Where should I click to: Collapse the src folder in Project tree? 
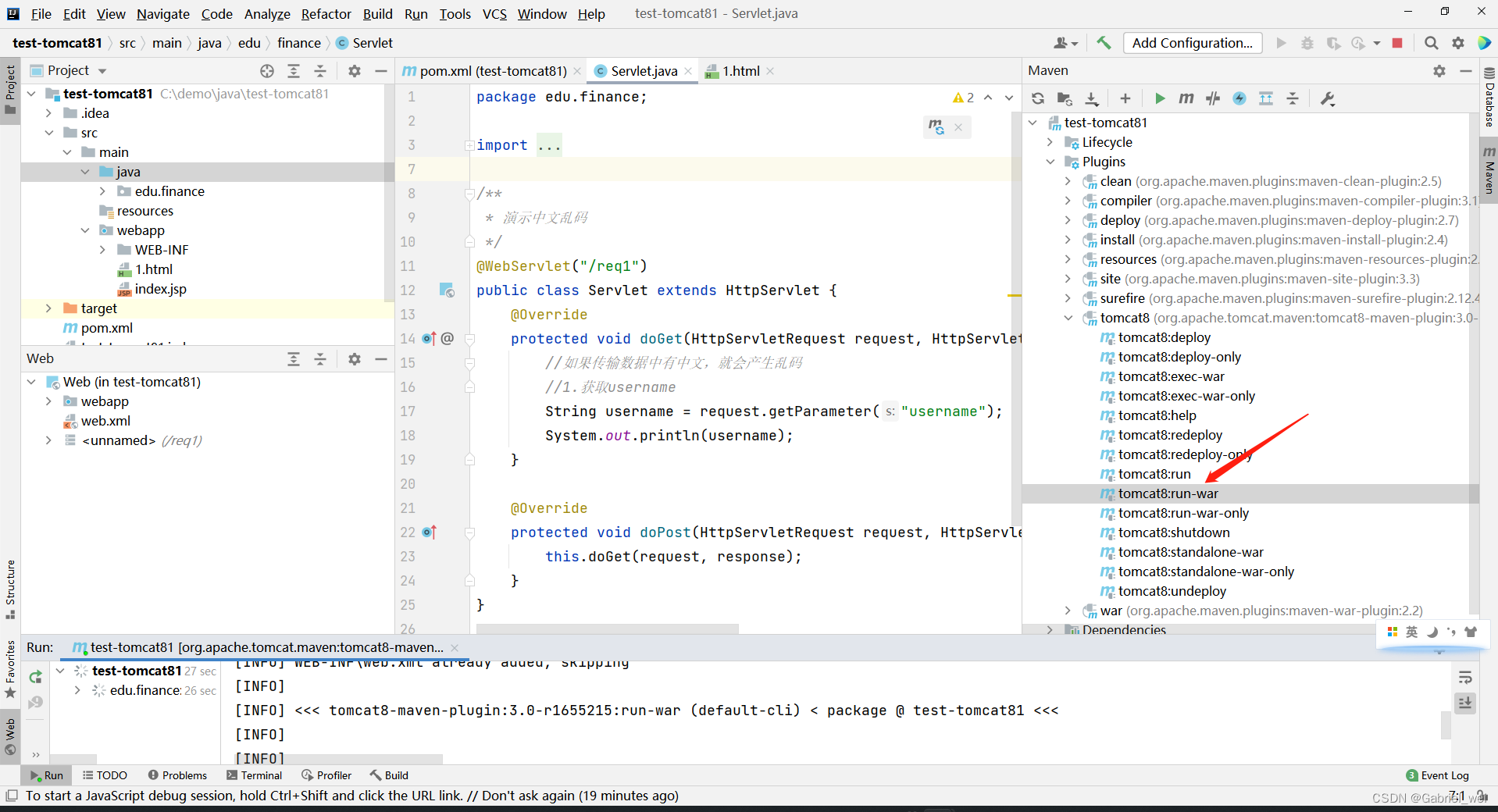(x=49, y=133)
